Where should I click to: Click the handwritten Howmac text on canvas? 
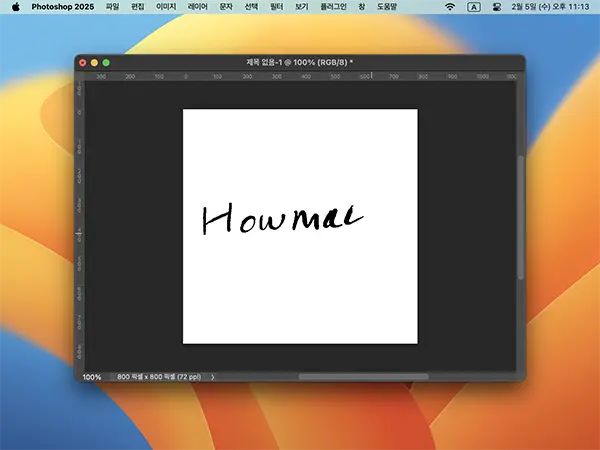click(282, 218)
